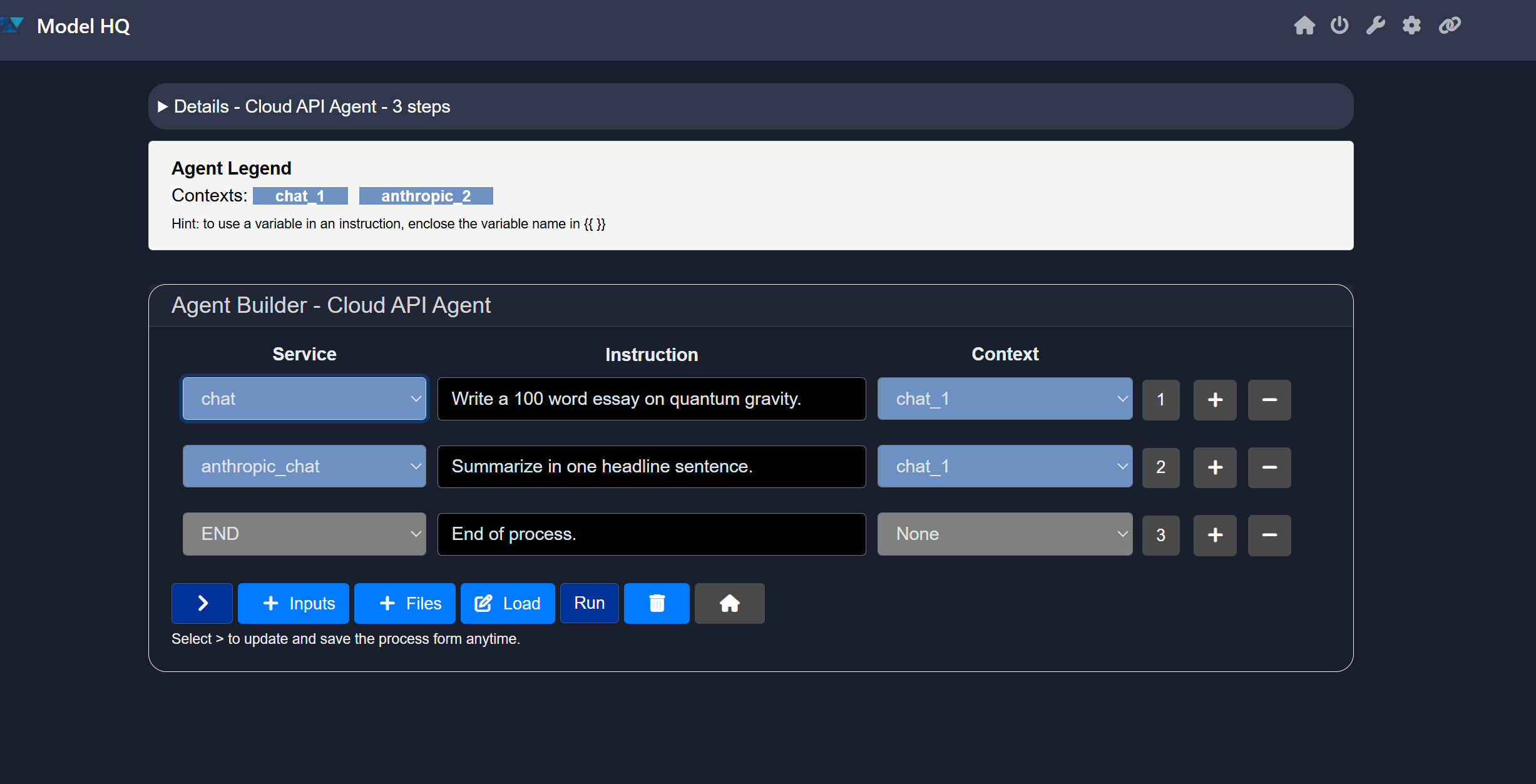
Task: Remove step 2 with the minus button
Action: pos(1269,467)
